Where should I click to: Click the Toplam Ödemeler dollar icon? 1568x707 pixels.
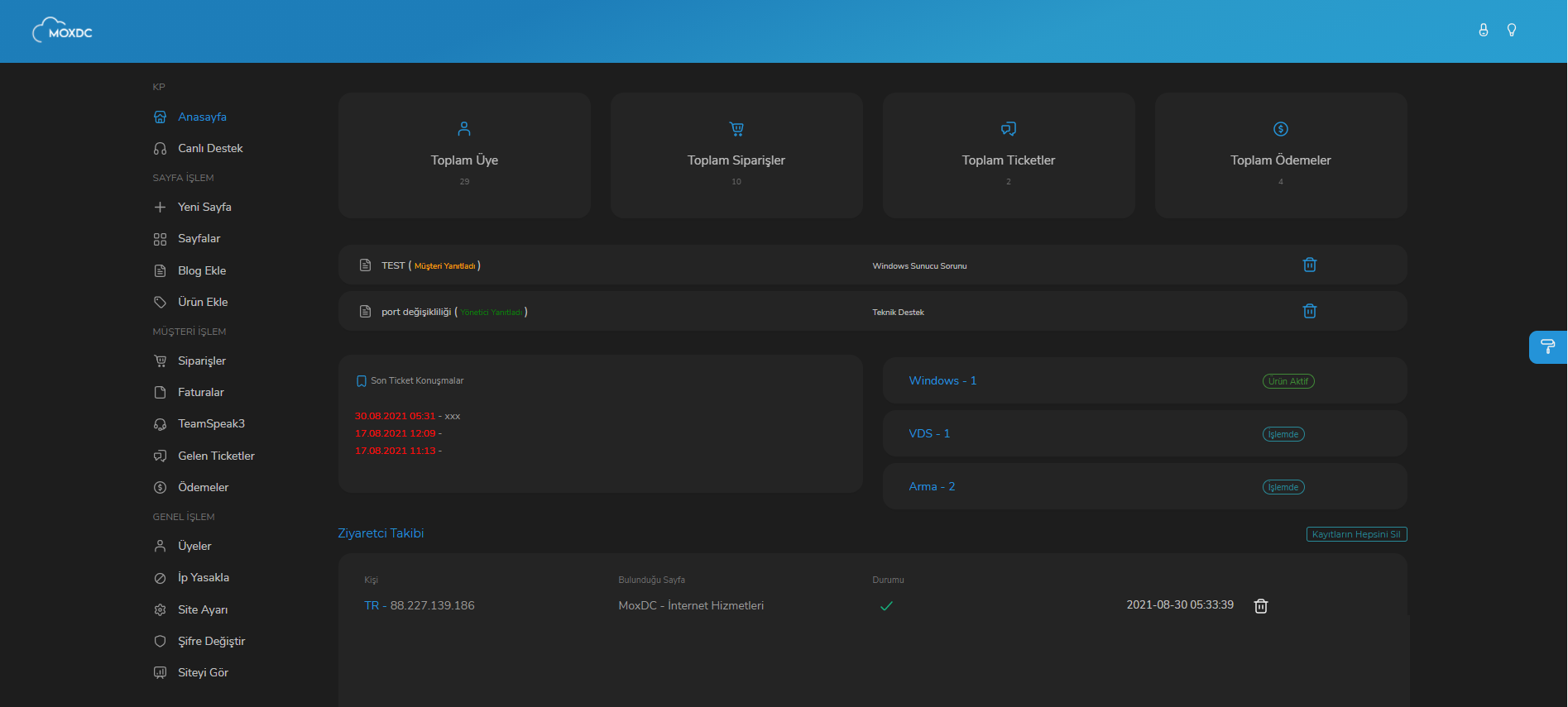[x=1280, y=129]
